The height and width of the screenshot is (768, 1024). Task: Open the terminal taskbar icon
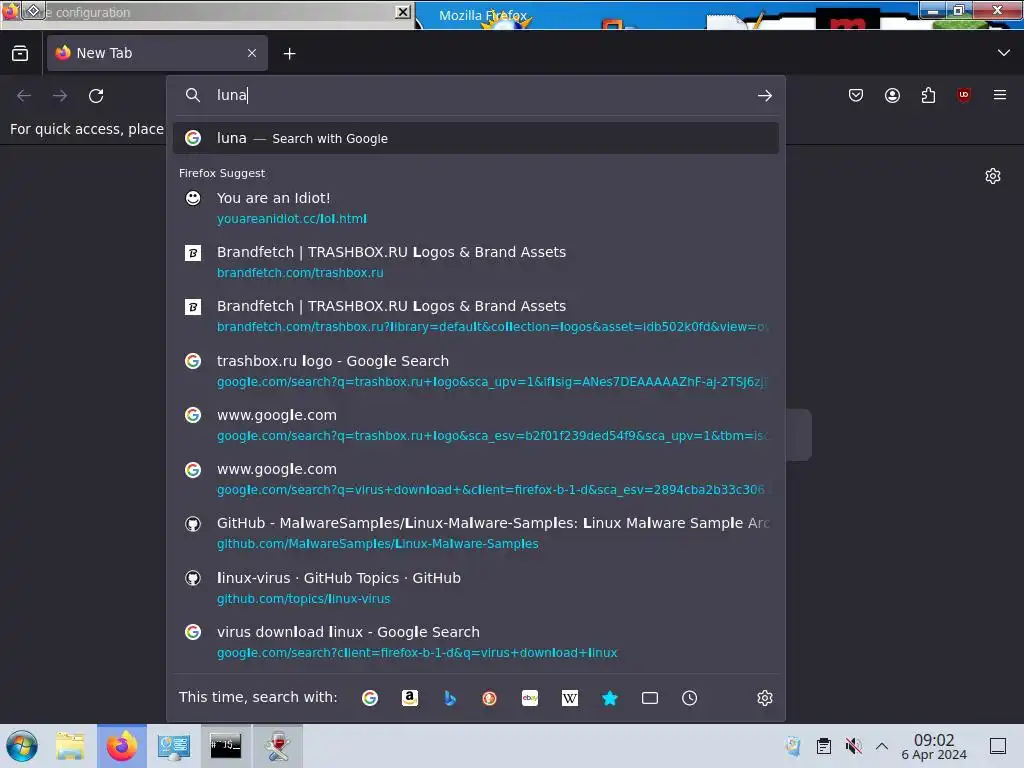coord(225,746)
